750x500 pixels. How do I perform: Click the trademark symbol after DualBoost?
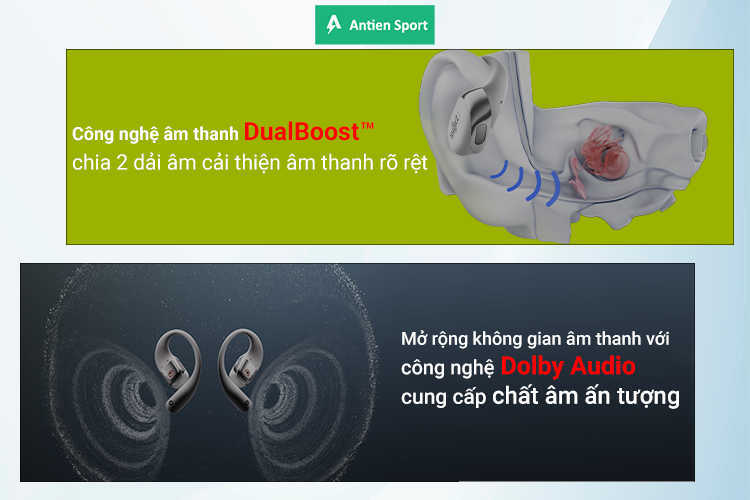point(367,126)
